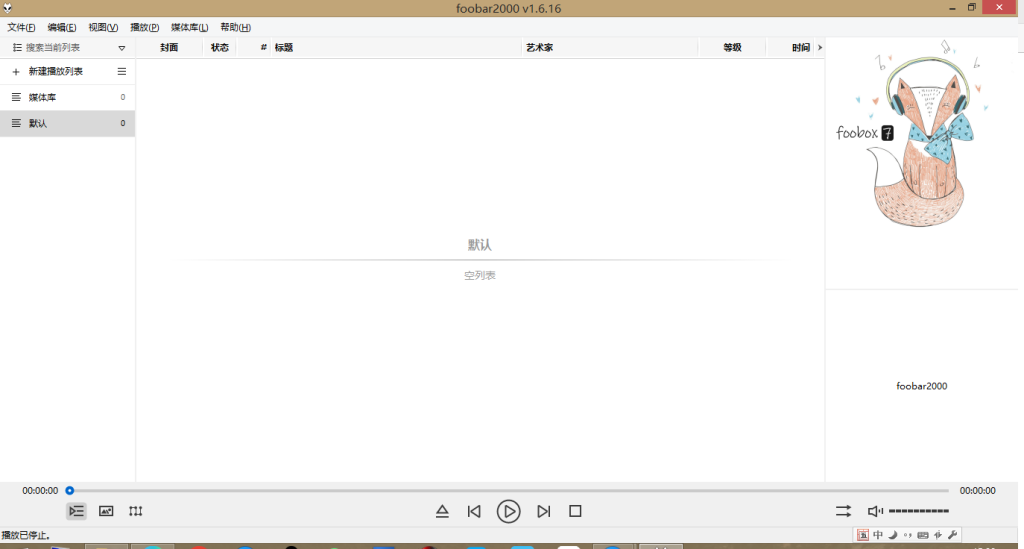Select the 媒体库 playlist
1024x549 pixels.
click(67, 97)
